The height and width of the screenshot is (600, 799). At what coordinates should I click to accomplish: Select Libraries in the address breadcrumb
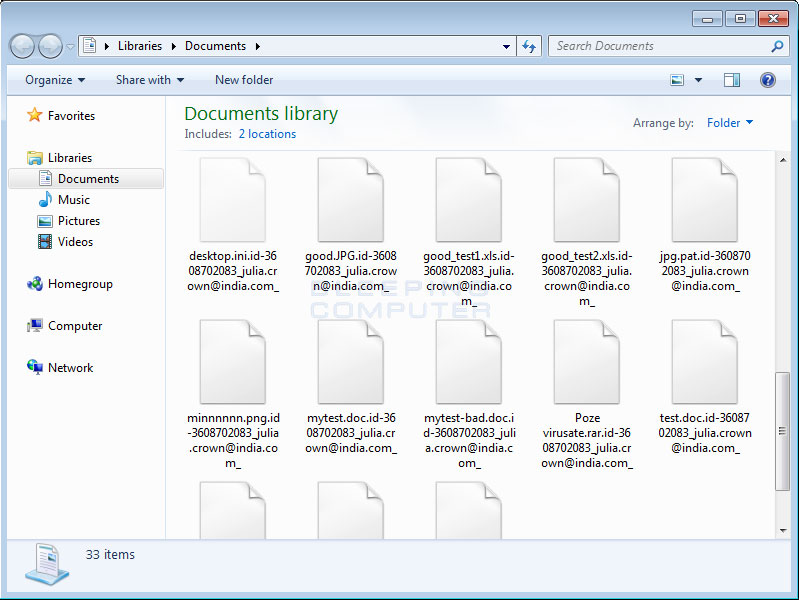pyautogui.click(x=140, y=46)
